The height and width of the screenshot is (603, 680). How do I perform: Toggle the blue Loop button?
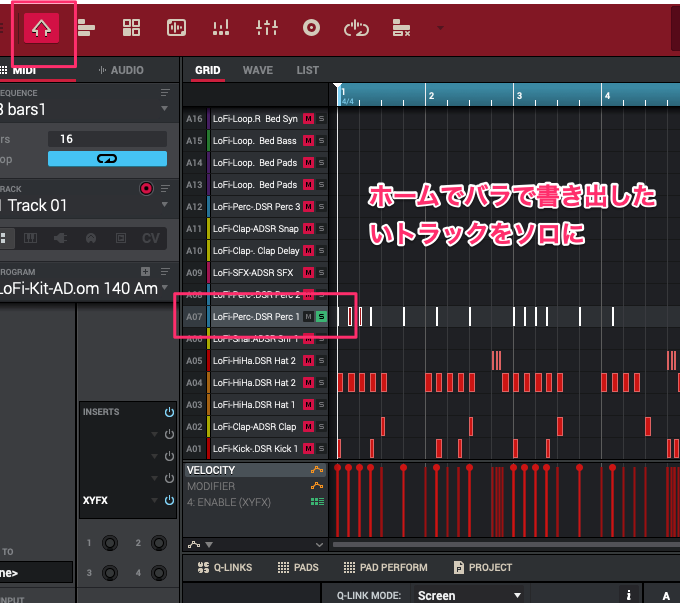[107, 159]
